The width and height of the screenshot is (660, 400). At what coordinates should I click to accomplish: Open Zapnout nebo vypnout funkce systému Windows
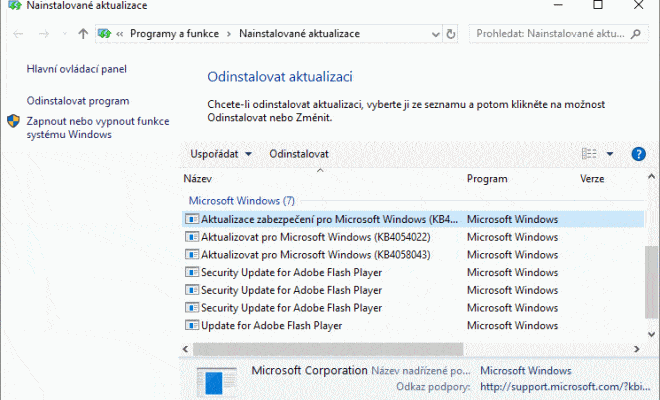[x=98, y=128]
